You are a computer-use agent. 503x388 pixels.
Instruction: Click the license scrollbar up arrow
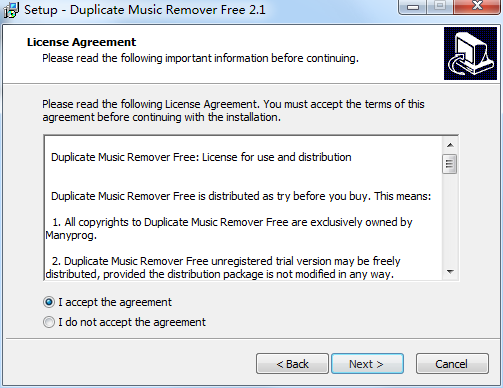tap(450, 145)
